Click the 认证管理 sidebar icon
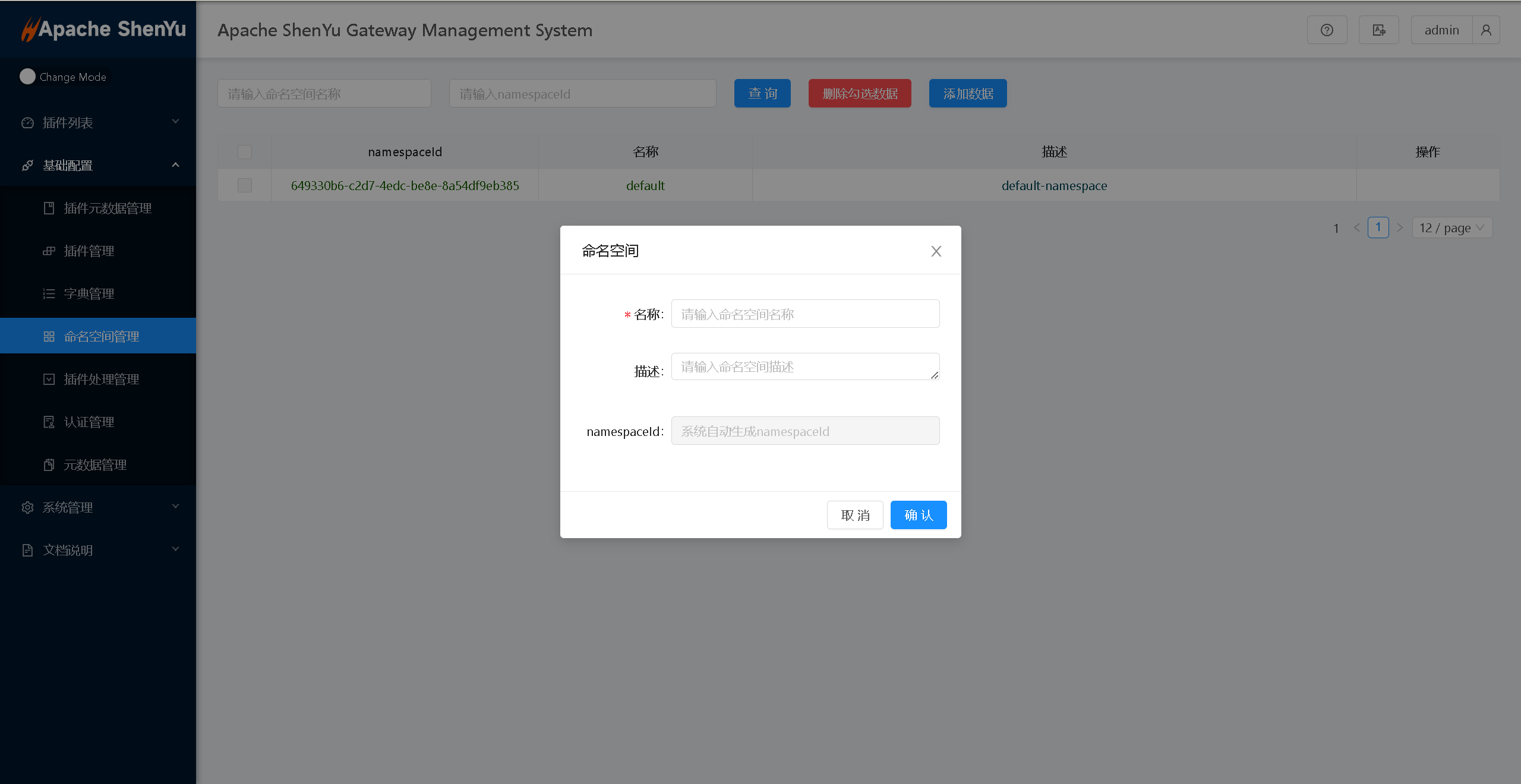This screenshot has width=1521, height=784. point(49,422)
